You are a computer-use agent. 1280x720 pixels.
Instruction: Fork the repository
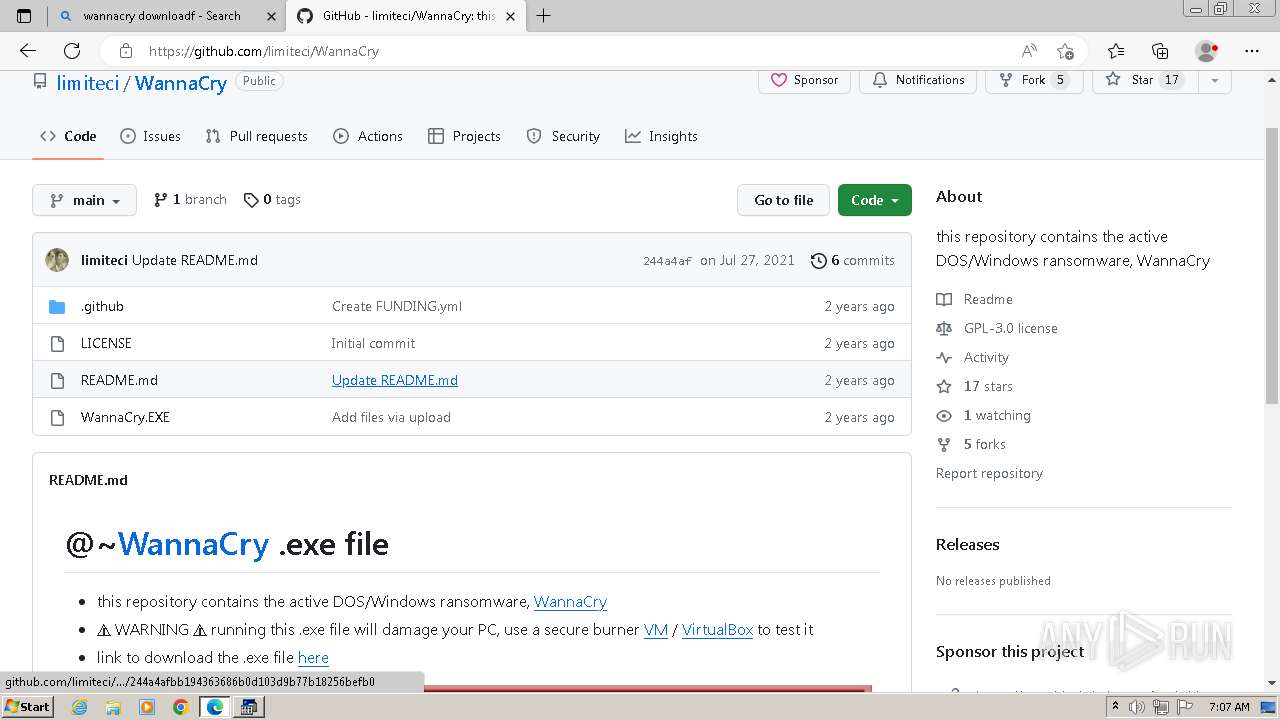pos(1034,80)
